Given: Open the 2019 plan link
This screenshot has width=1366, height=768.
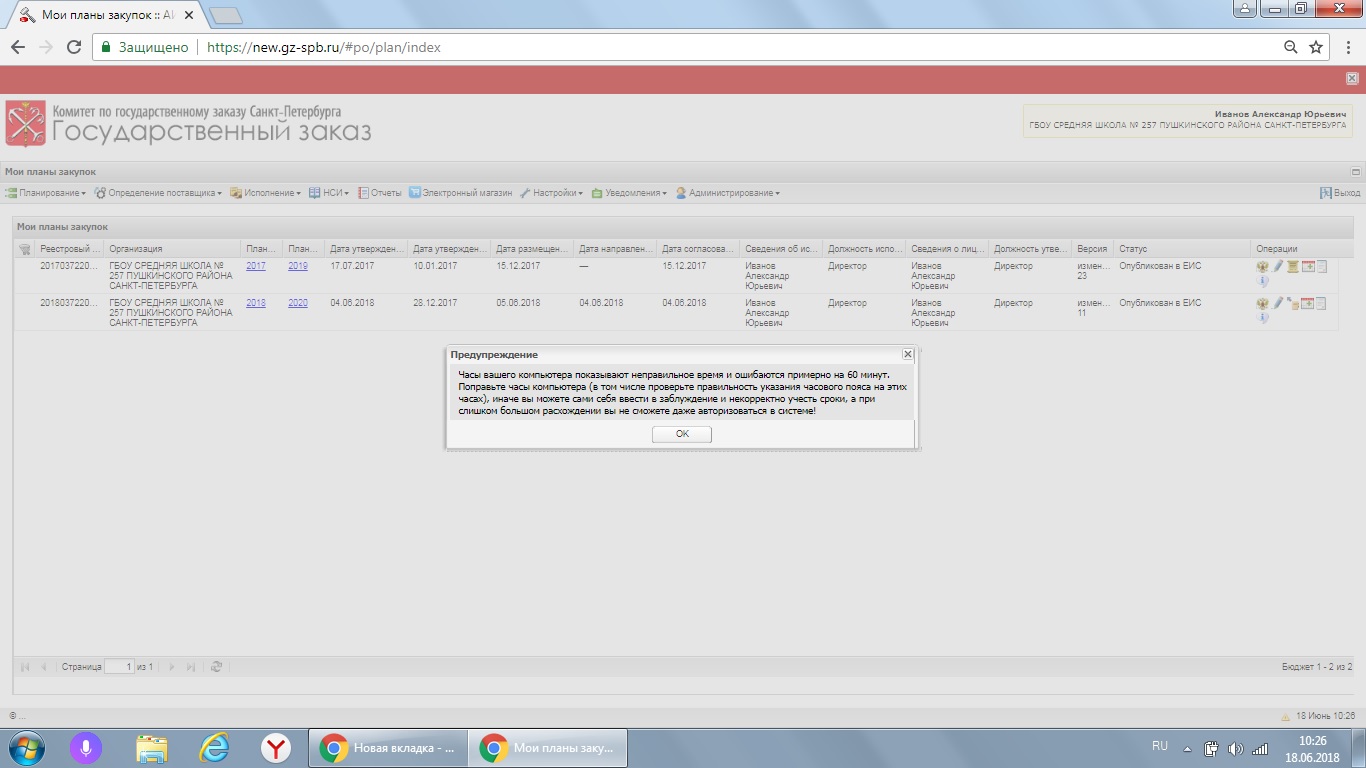Looking at the screenshot, I should (x=298, y=266).
